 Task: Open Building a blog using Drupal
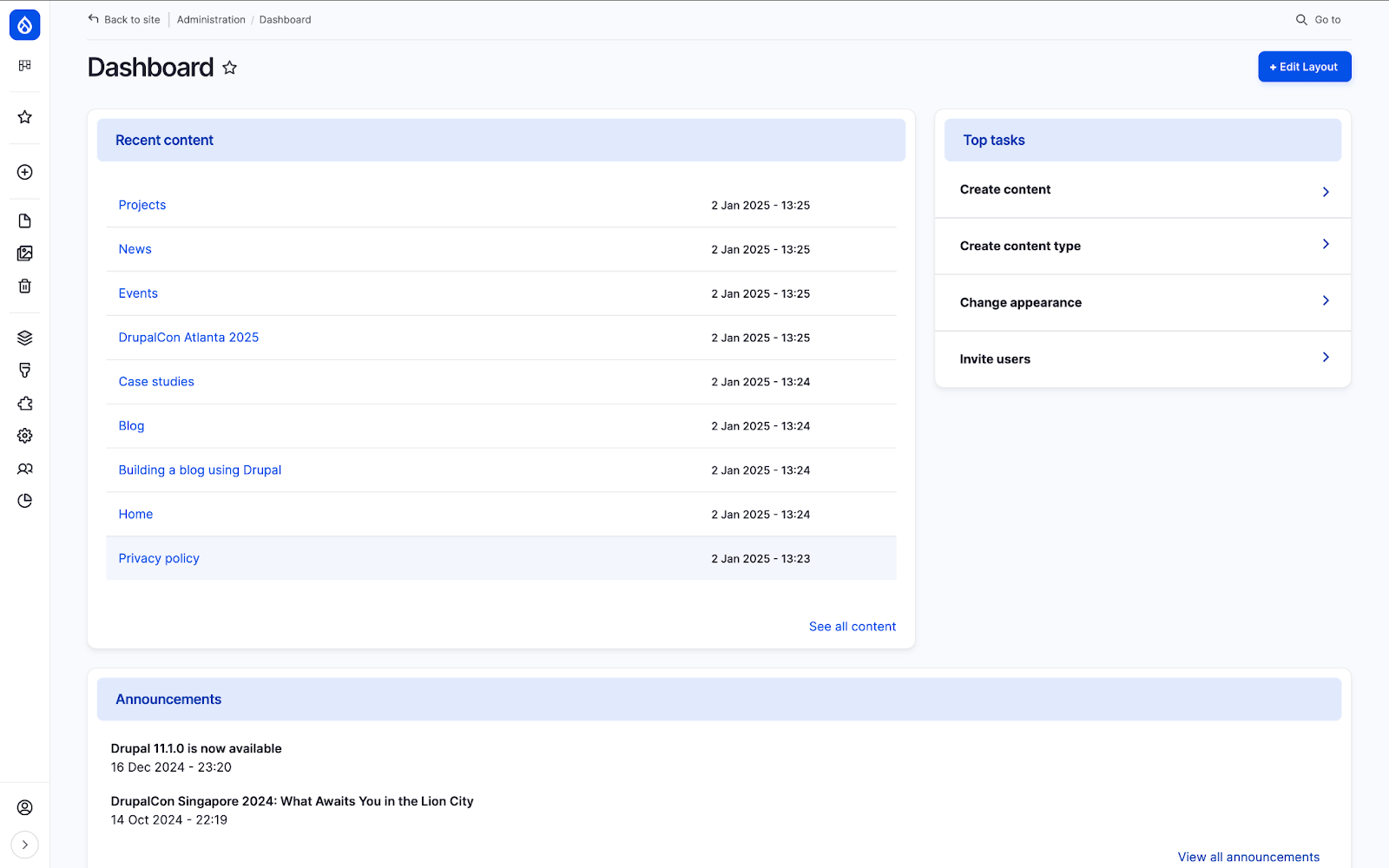pyautogui.click(x=200, y=470)
